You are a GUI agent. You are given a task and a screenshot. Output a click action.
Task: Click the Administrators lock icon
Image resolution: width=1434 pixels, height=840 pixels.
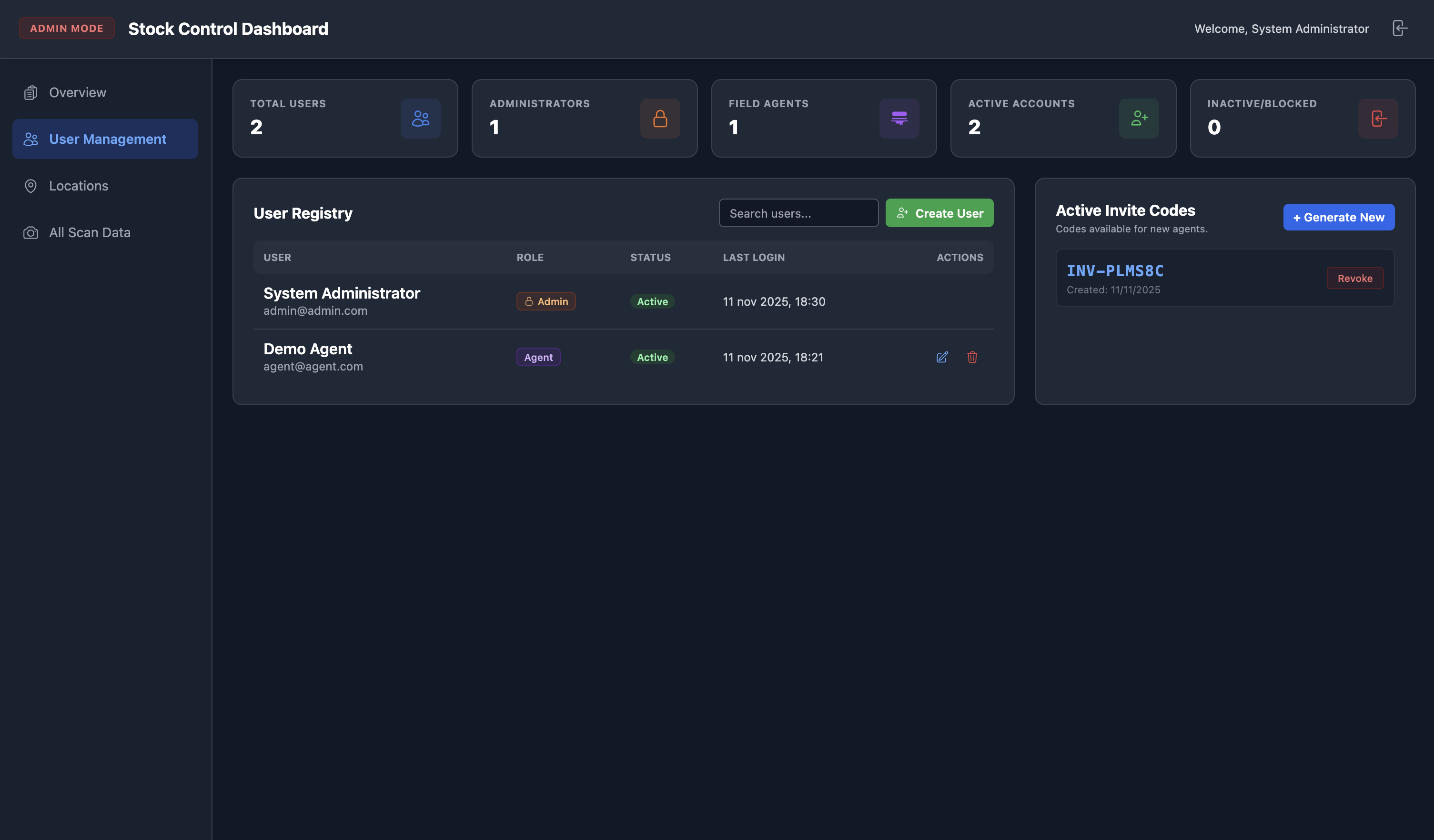pos(659,118)
